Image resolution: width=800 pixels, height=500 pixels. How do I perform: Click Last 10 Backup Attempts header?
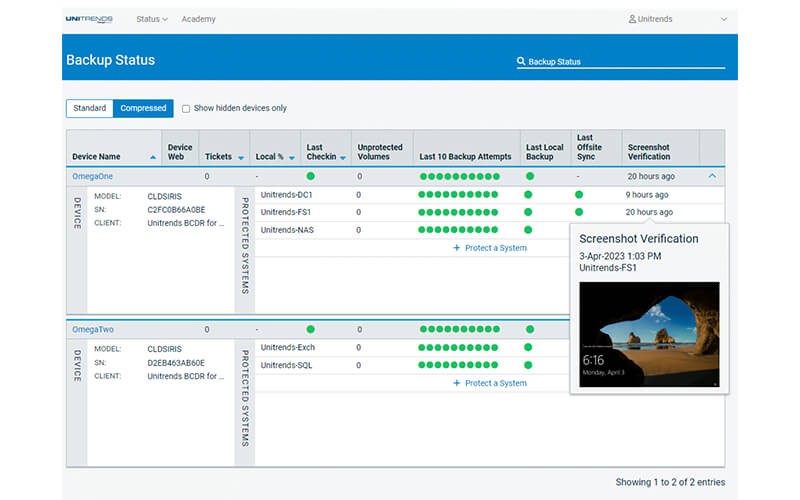465,157
